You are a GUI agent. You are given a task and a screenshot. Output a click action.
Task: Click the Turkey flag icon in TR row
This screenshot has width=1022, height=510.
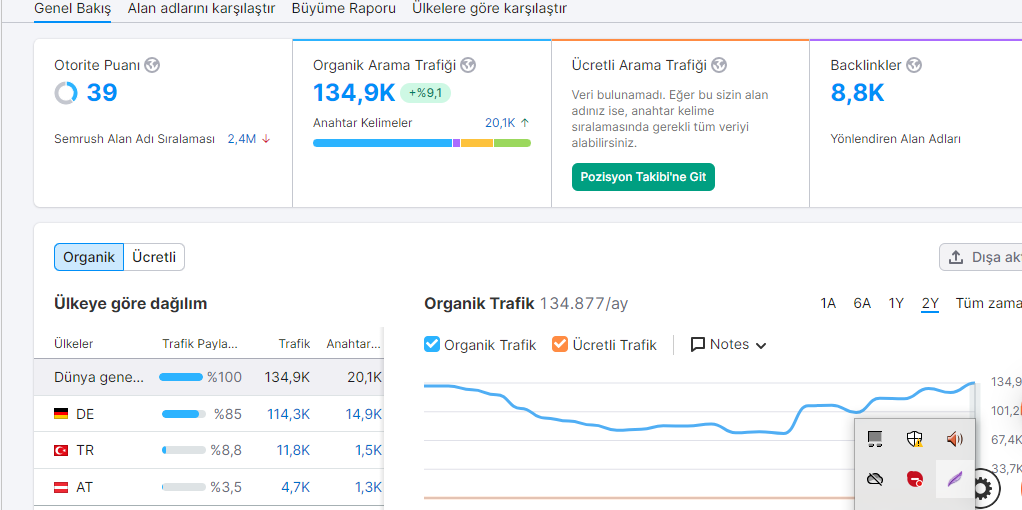coord(61,450)
